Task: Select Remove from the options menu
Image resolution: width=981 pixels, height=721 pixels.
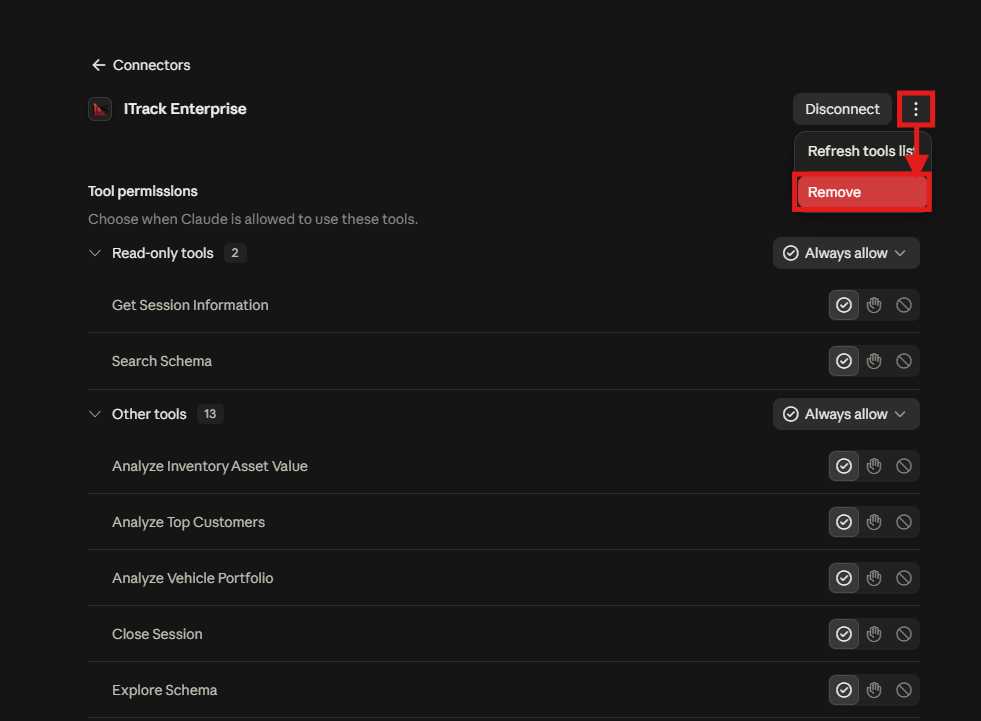Action: pos(862,192)
